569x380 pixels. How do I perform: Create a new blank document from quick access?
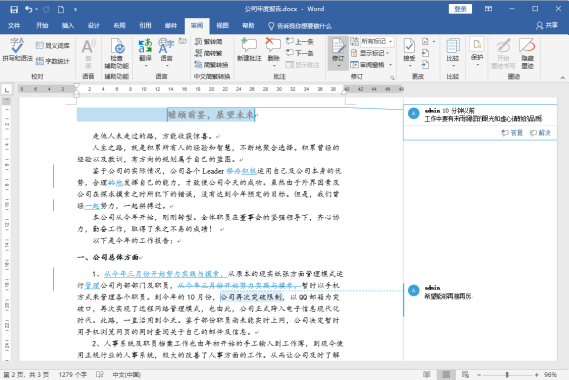tap(61, 9)
